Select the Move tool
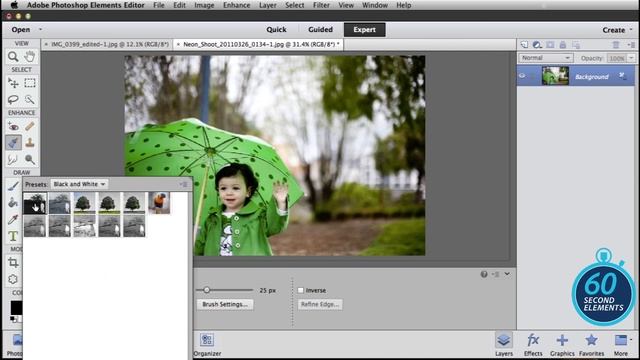This screenshot has width=640, height=360. (13, 83)
